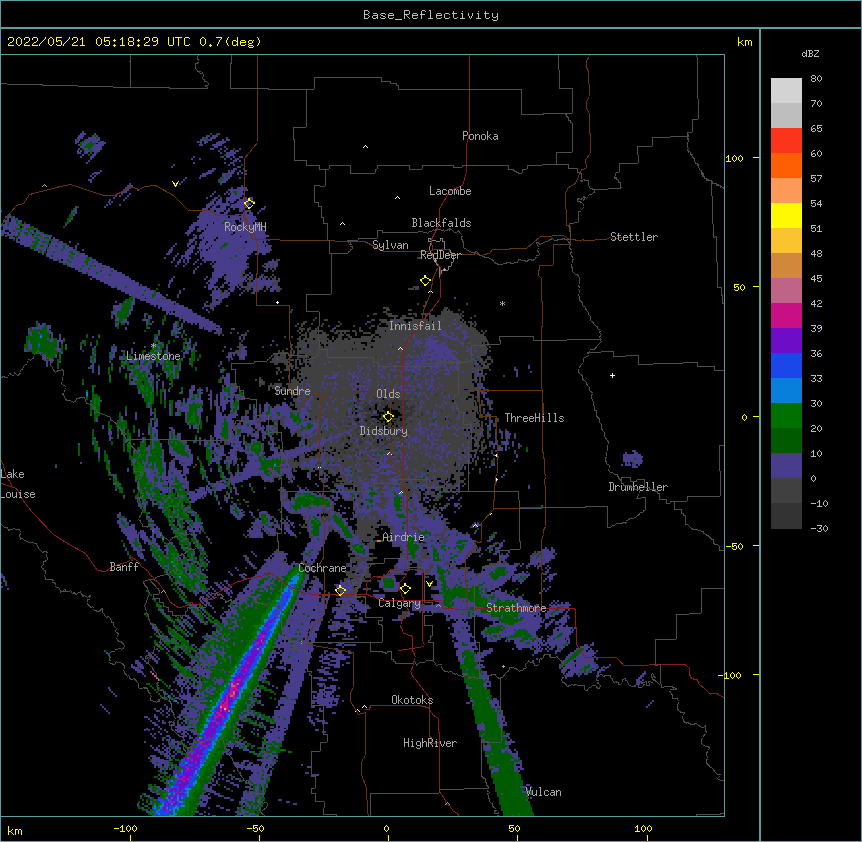Click the white plus marker northwest of Drumheller
Image resolution: width=862 pixels, height=842 pixels.
pos(612,375)
